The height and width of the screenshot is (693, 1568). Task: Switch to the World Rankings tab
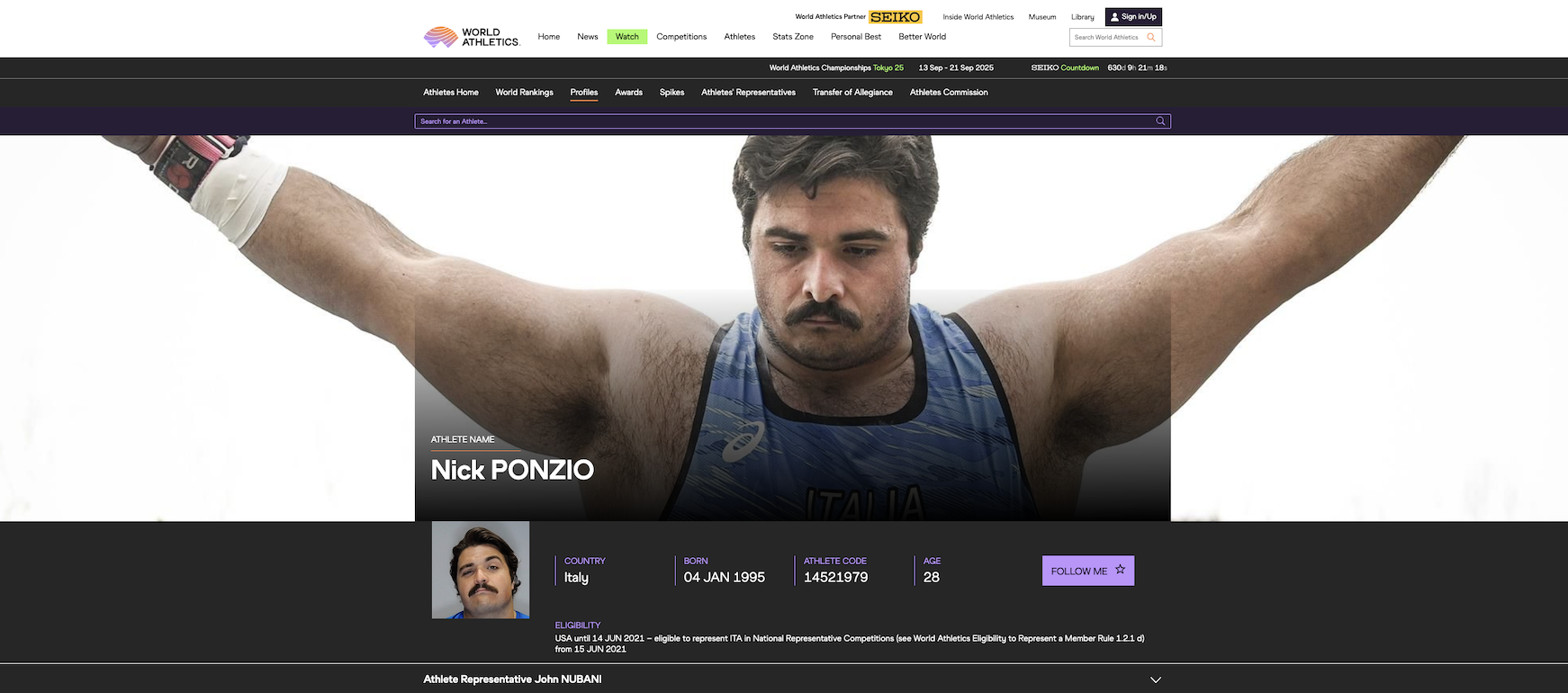(524, 93)
